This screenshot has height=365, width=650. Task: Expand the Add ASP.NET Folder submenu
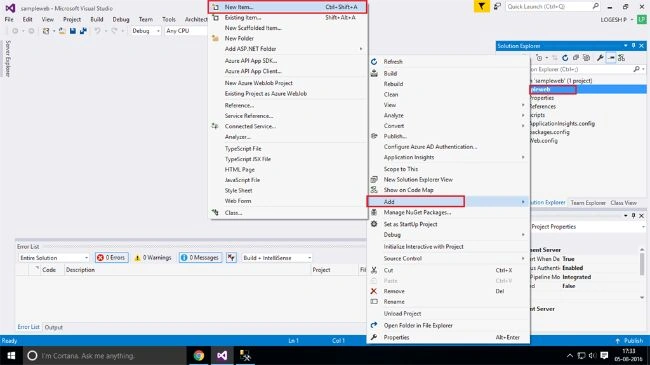[x=288, y=49]
